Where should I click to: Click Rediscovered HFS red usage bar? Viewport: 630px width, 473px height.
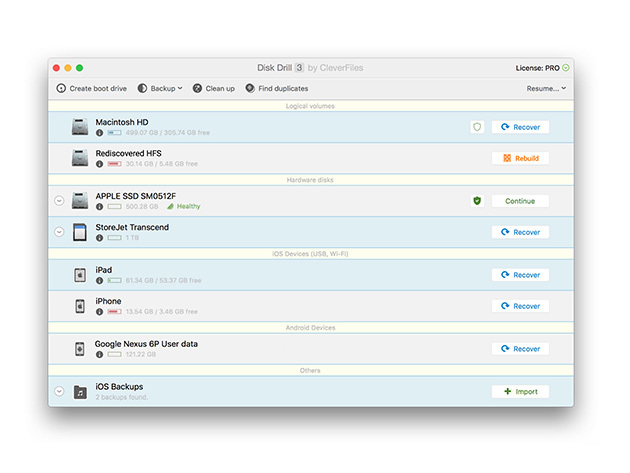pos(115,164)
